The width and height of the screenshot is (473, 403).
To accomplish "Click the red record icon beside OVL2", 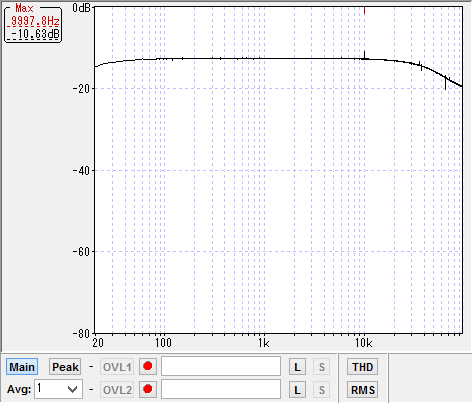I will 148,389.
